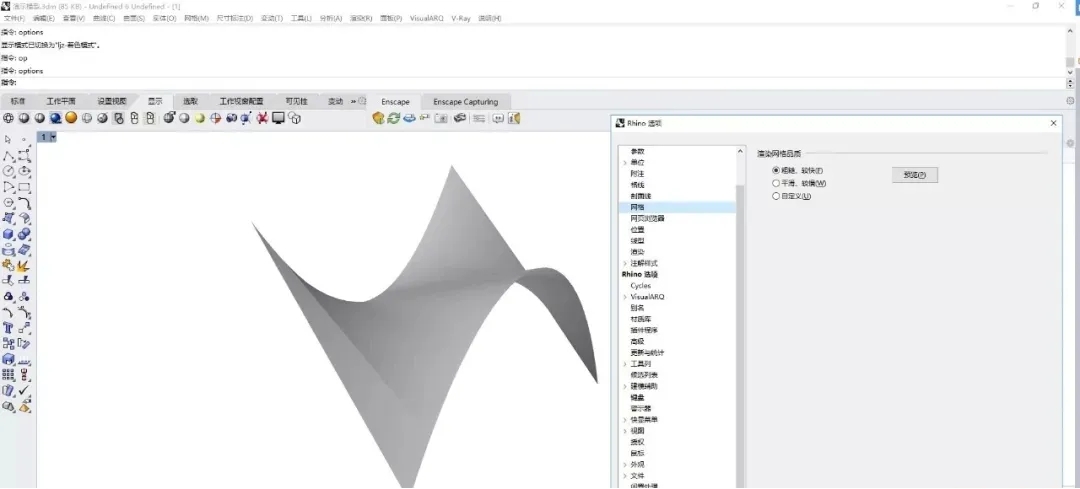
Task: Select the '粗糙、较快' radio option
Action: point(776,170)
